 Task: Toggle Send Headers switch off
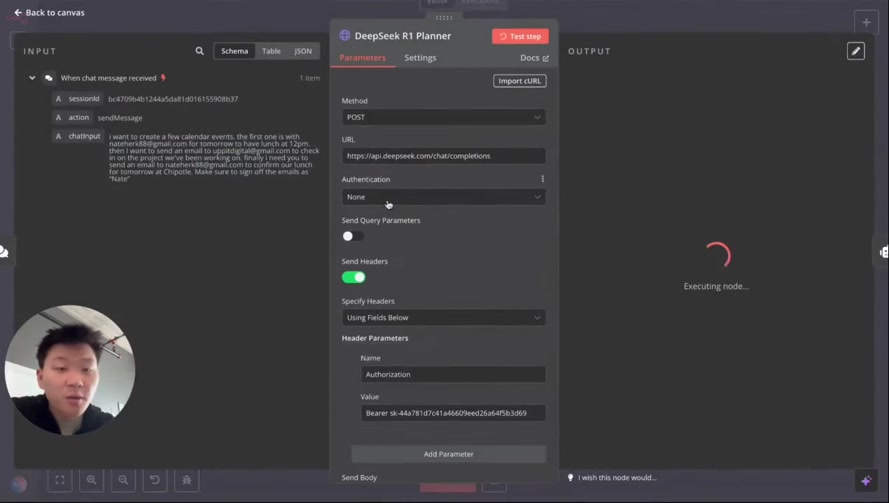[x=353, y=277]
